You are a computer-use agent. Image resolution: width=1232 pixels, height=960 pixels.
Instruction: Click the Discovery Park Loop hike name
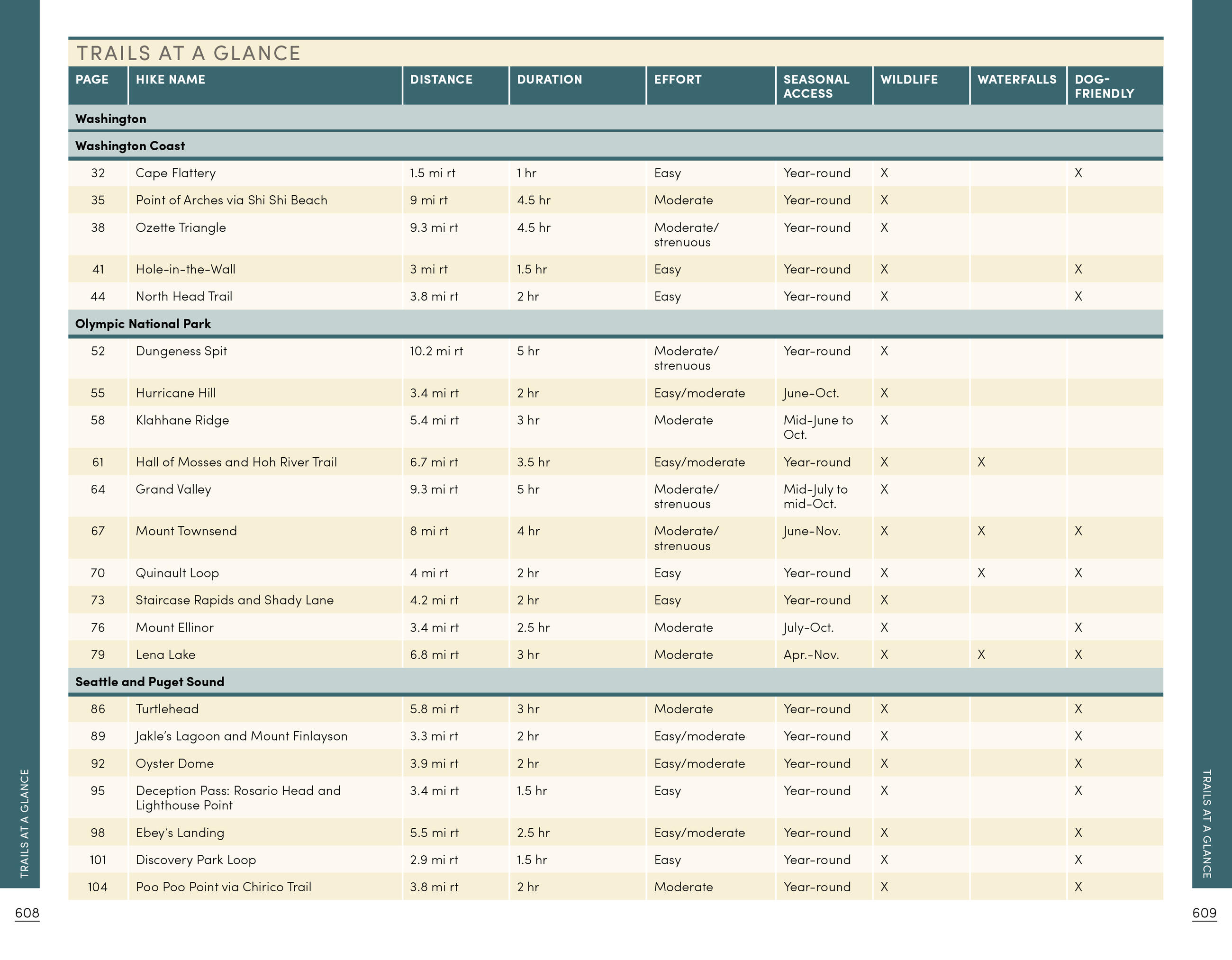(196, 860)
